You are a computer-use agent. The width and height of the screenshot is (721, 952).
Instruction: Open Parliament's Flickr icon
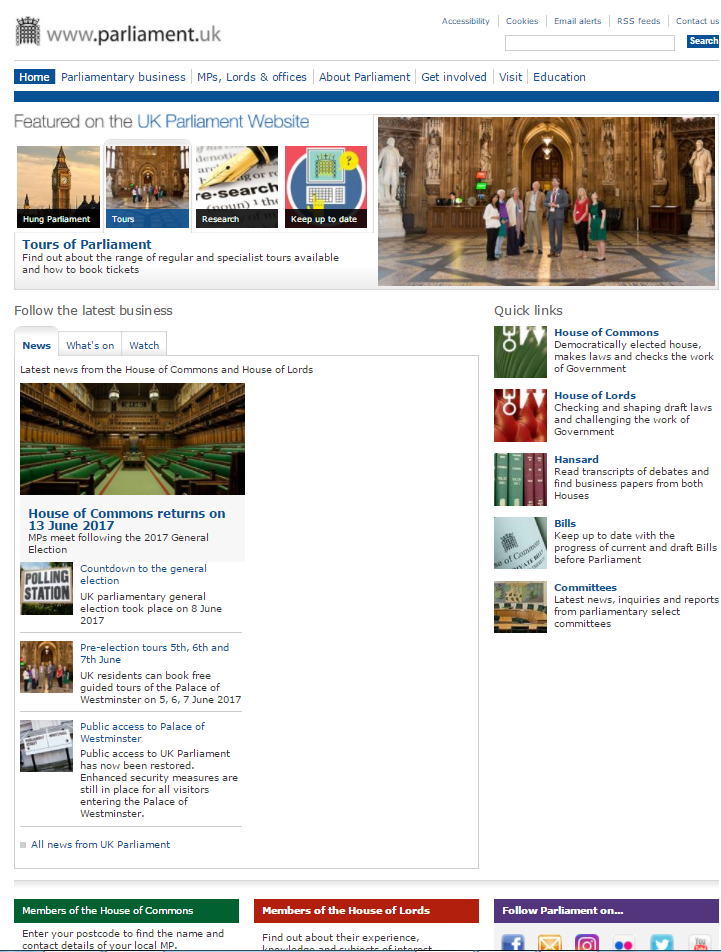(x=623, y=944)
